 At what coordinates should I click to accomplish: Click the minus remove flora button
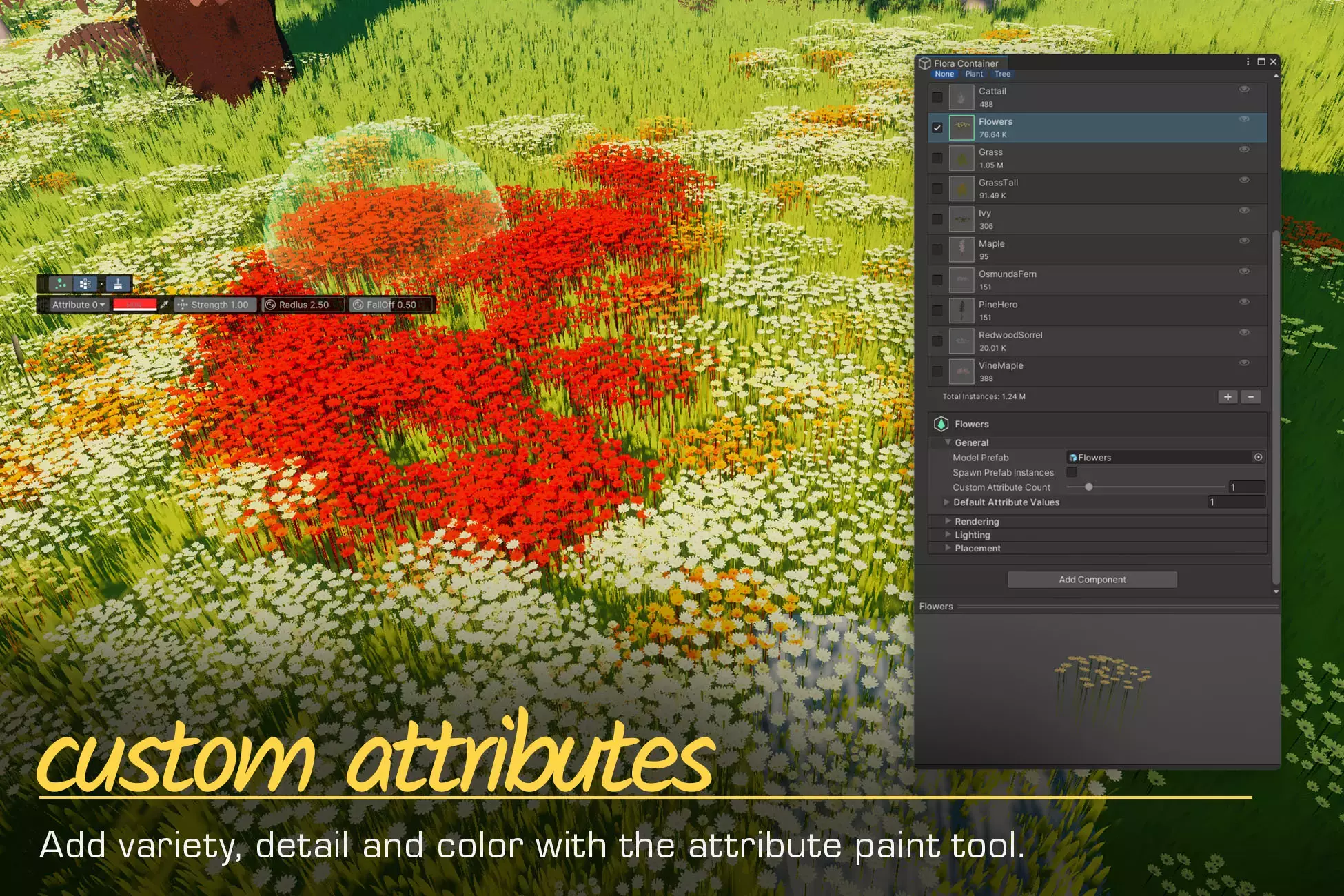pyautogui.click(x=1251, y=397)
